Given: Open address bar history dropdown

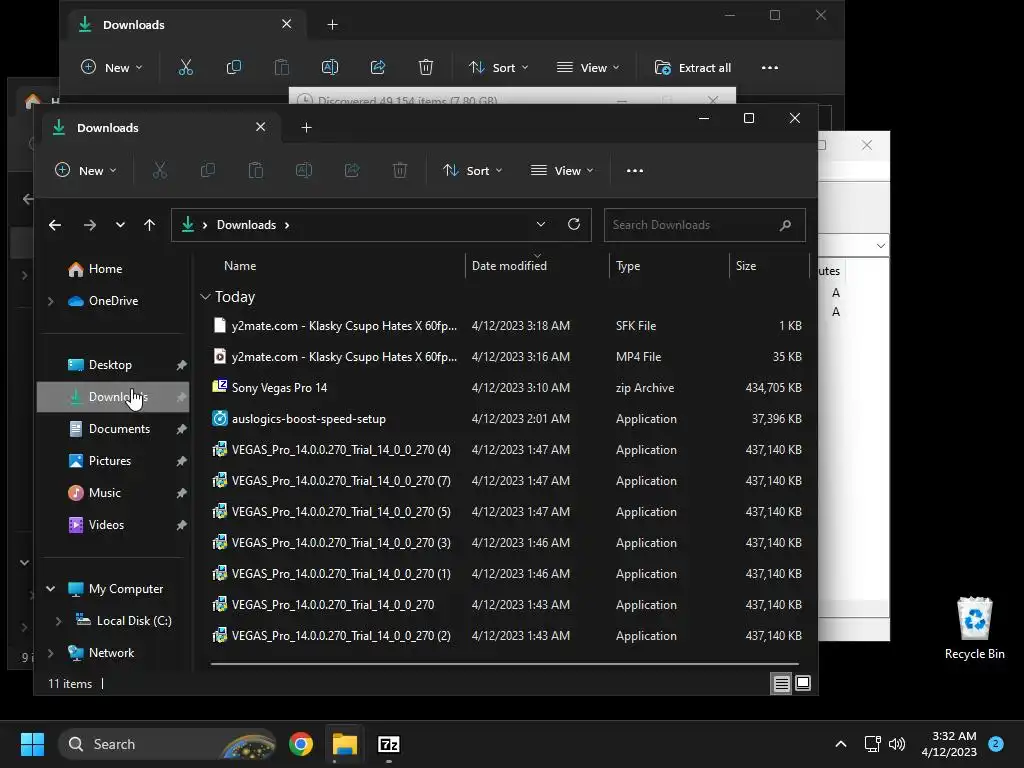Looking at the screenshot, I should [x=541, y=225].
